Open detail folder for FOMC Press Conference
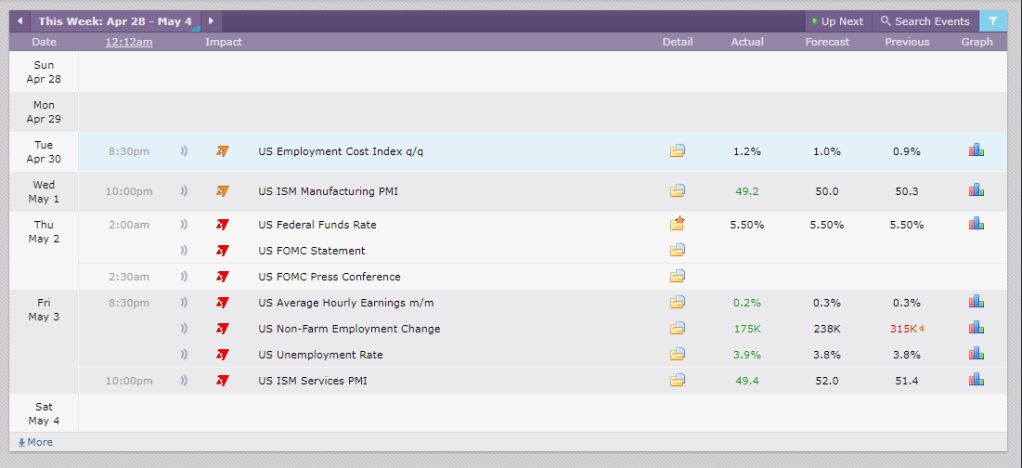The height and width of the screenshot is (468, 1022). [677, 276]
